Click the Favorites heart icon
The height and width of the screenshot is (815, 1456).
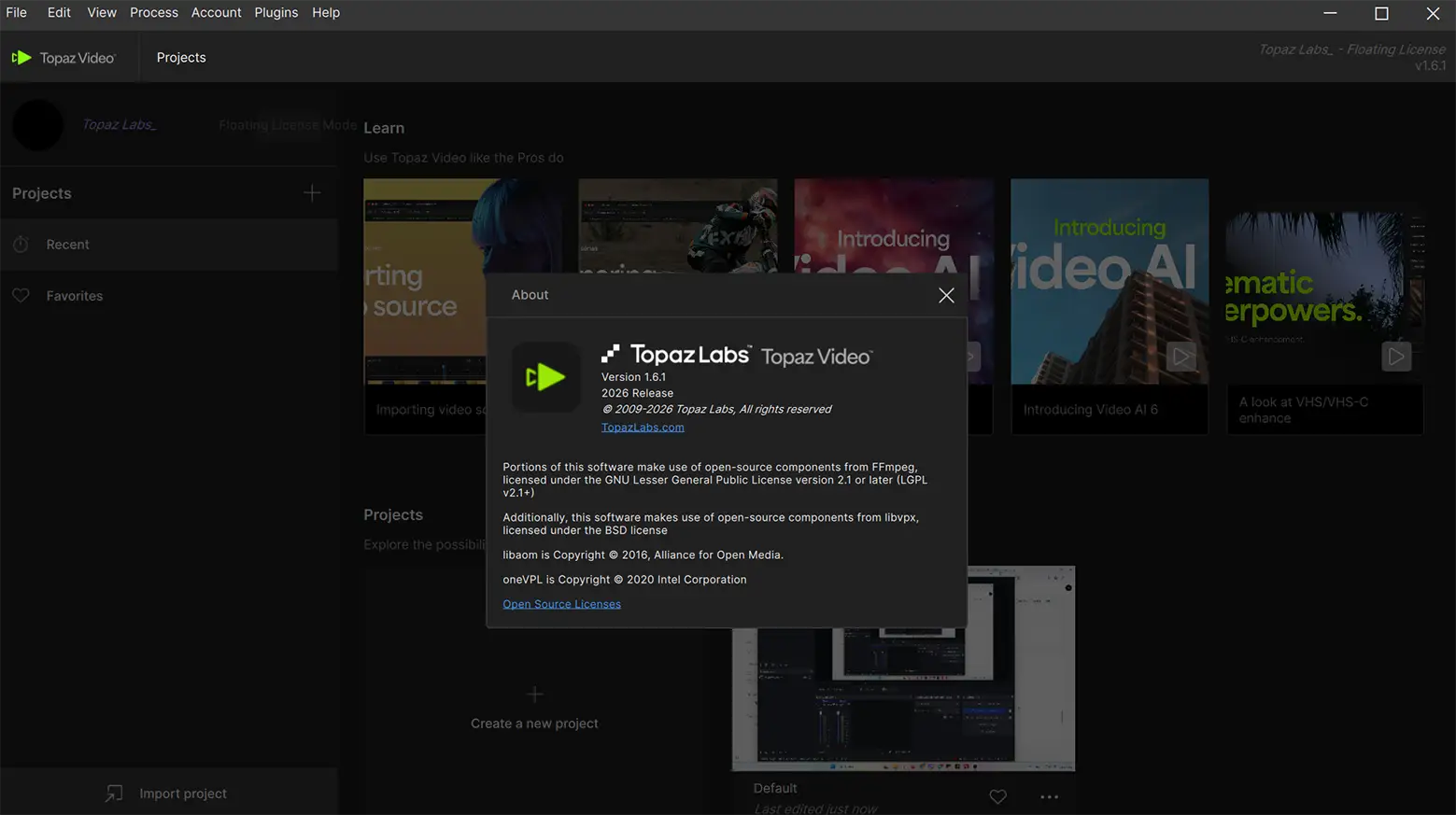coord(21,296)
